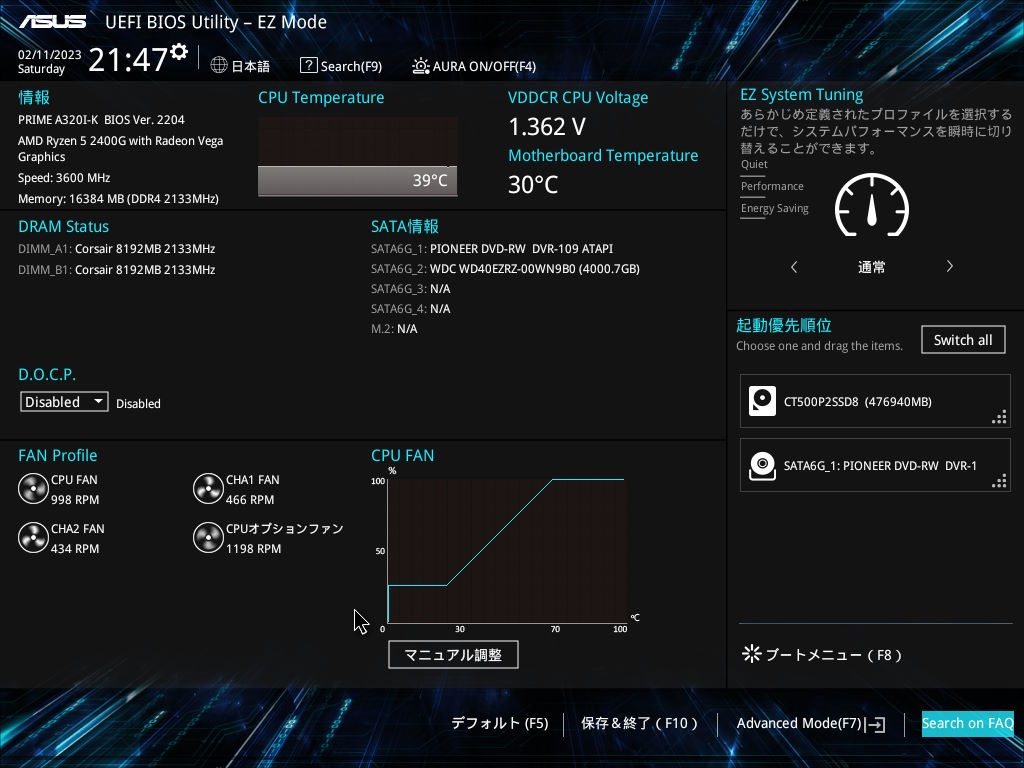Viewport: 1024px width, 768px height.
Task: Click the Memory: 16384 MB text
Action: click(118, 199)
